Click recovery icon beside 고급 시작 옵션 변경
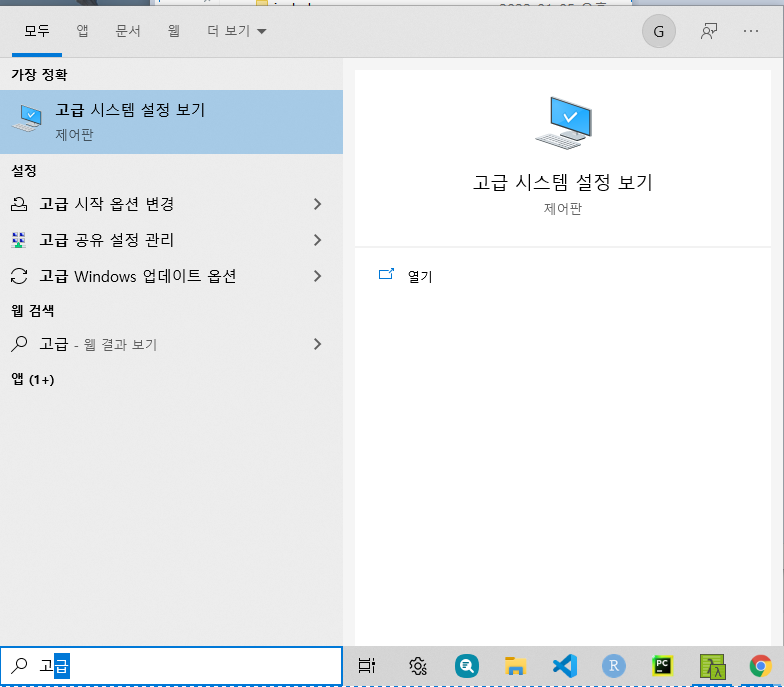784x687 pixels. [19, 204]
